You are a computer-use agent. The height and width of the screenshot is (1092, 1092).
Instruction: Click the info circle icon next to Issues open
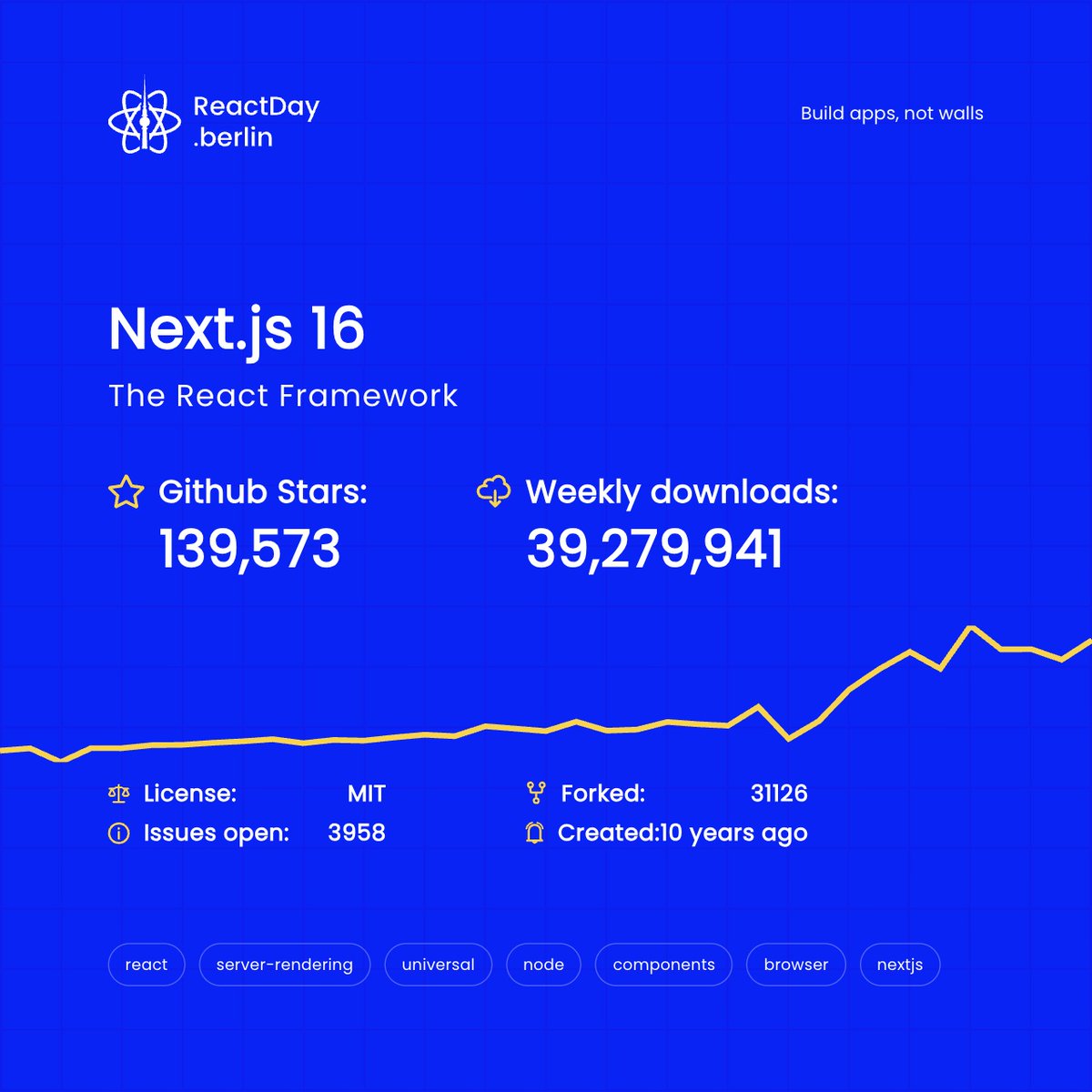[118, 833]
